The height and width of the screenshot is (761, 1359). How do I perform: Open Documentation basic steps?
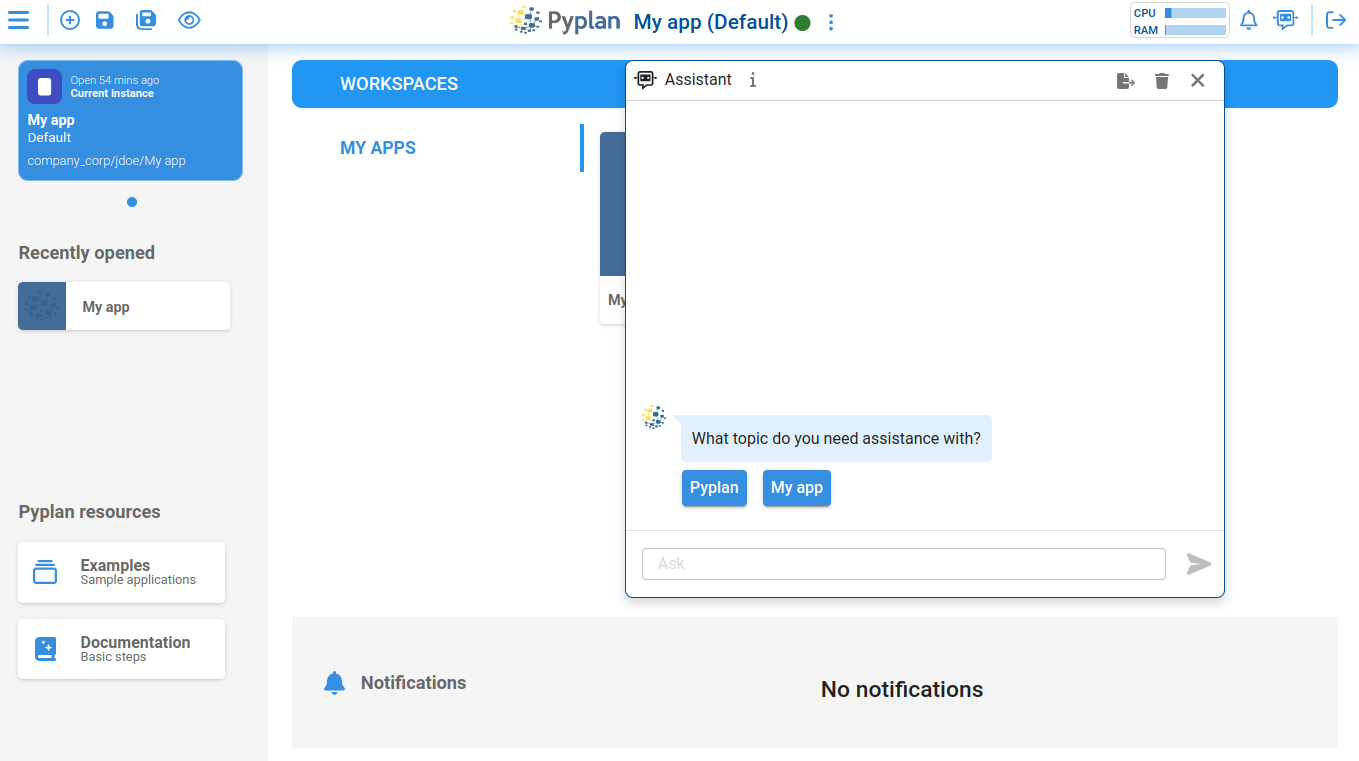pyautogui.click(x=121, y=649)
